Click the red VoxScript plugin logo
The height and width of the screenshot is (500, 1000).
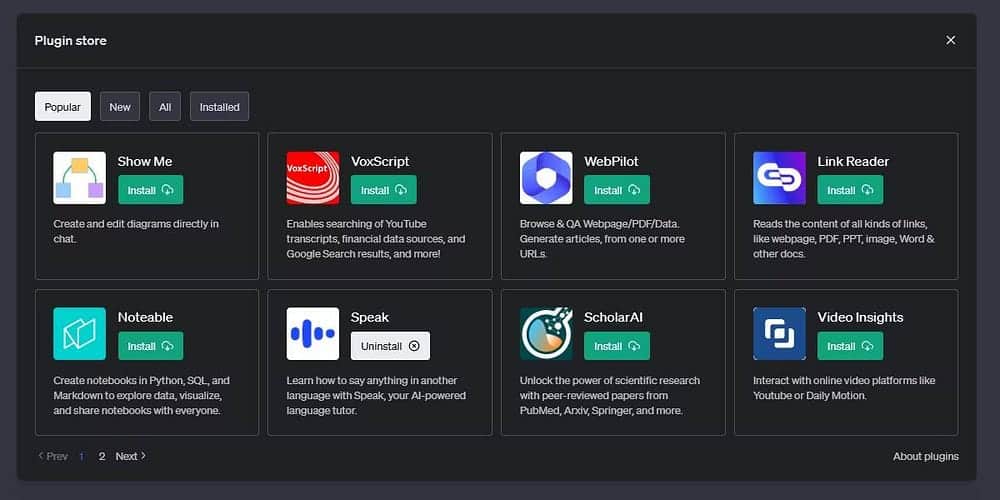312,178
